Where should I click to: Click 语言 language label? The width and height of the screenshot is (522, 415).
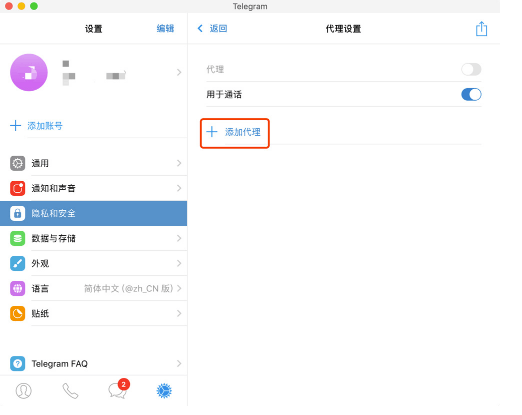pos(40,288)
